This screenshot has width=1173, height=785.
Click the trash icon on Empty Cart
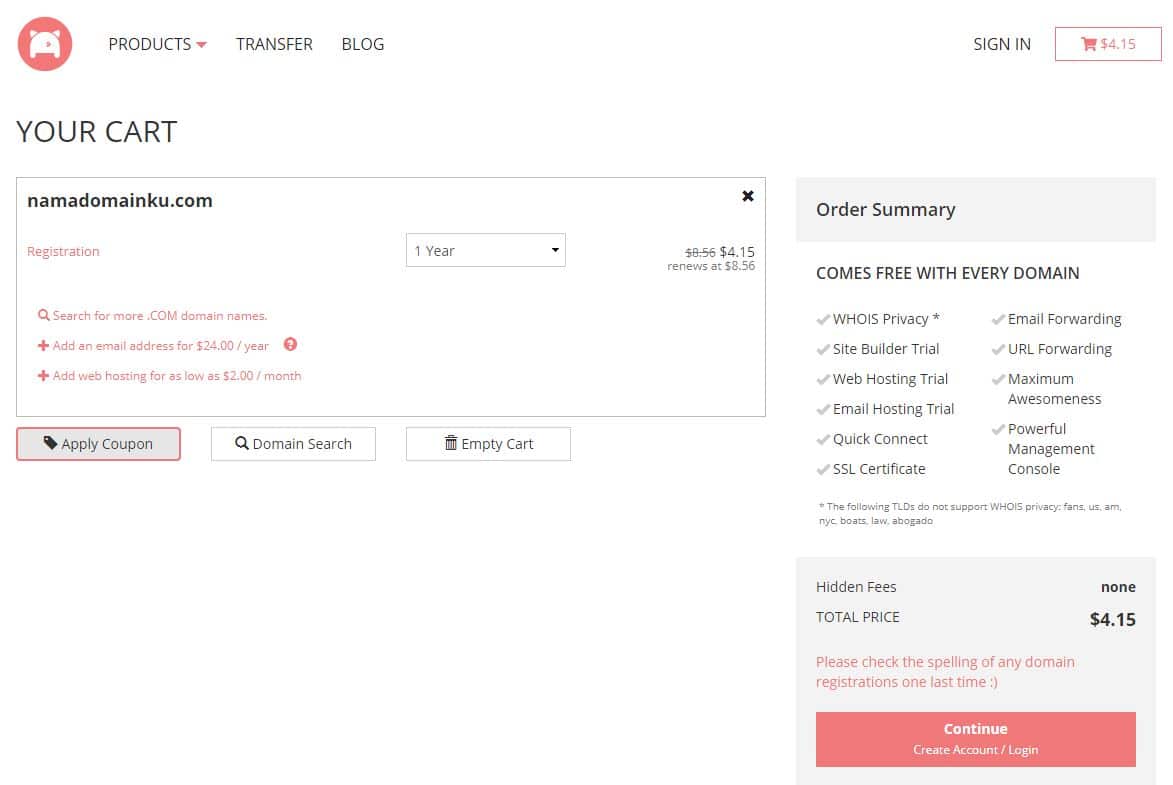pos(451,443)
